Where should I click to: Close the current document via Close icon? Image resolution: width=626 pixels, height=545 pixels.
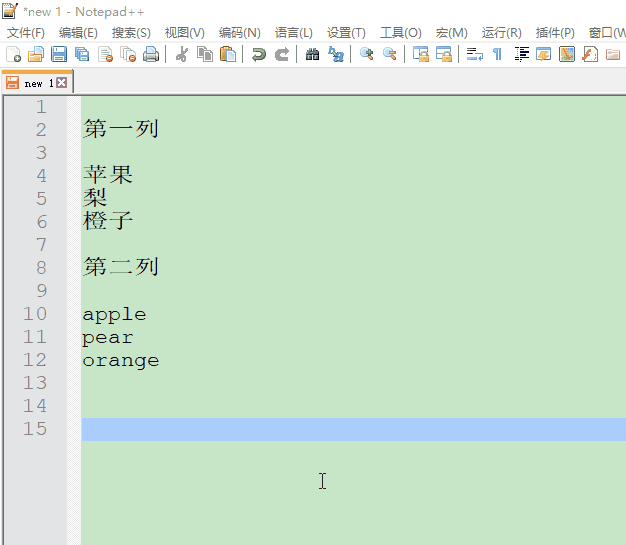[105, 54]
